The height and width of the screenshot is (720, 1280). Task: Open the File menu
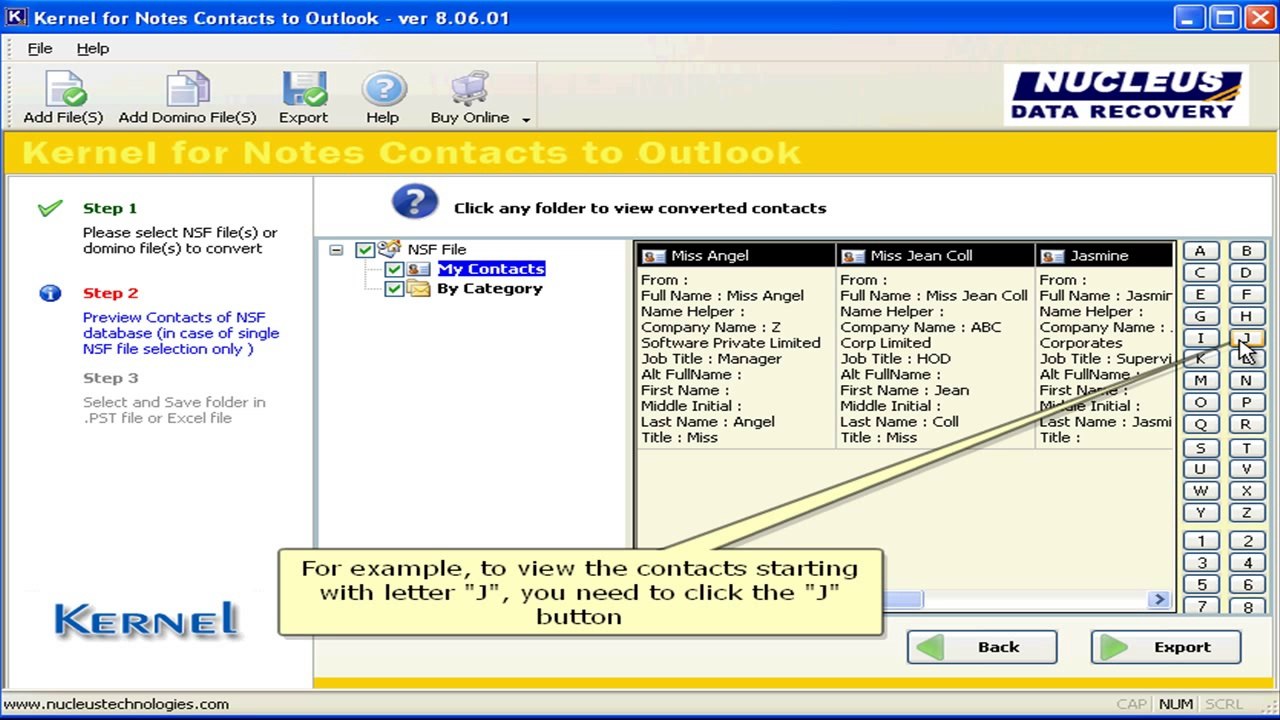point(40,48)
